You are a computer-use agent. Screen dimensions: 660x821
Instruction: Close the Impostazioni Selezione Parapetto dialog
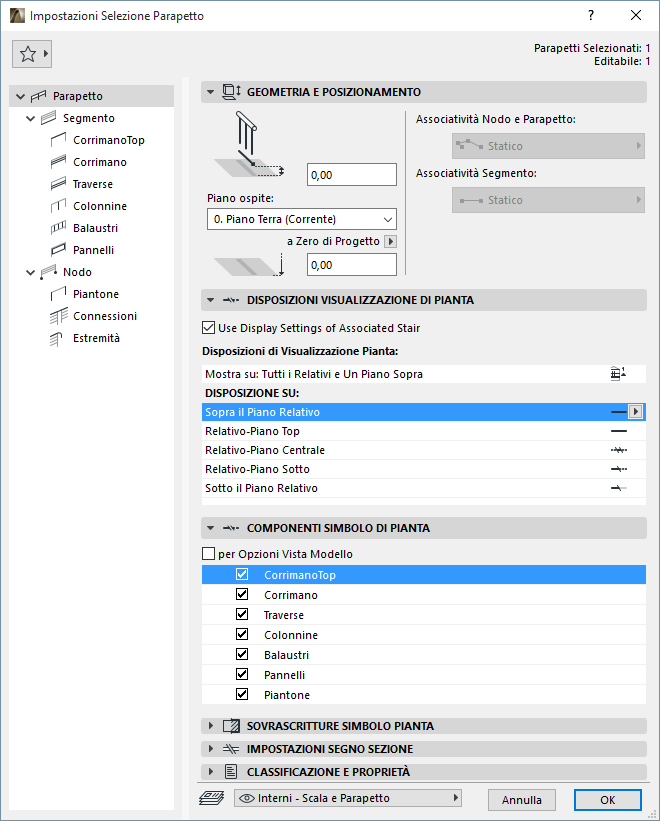pyautogui.click(x=636, y=15)
